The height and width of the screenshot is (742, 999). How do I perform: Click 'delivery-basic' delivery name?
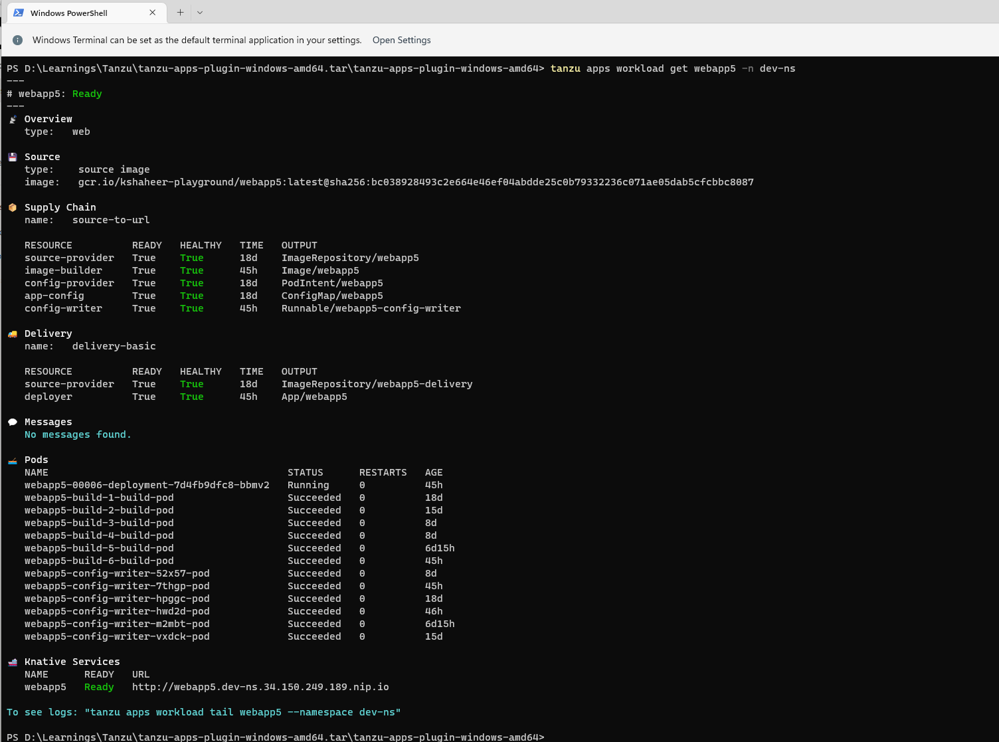click(114, 346)
